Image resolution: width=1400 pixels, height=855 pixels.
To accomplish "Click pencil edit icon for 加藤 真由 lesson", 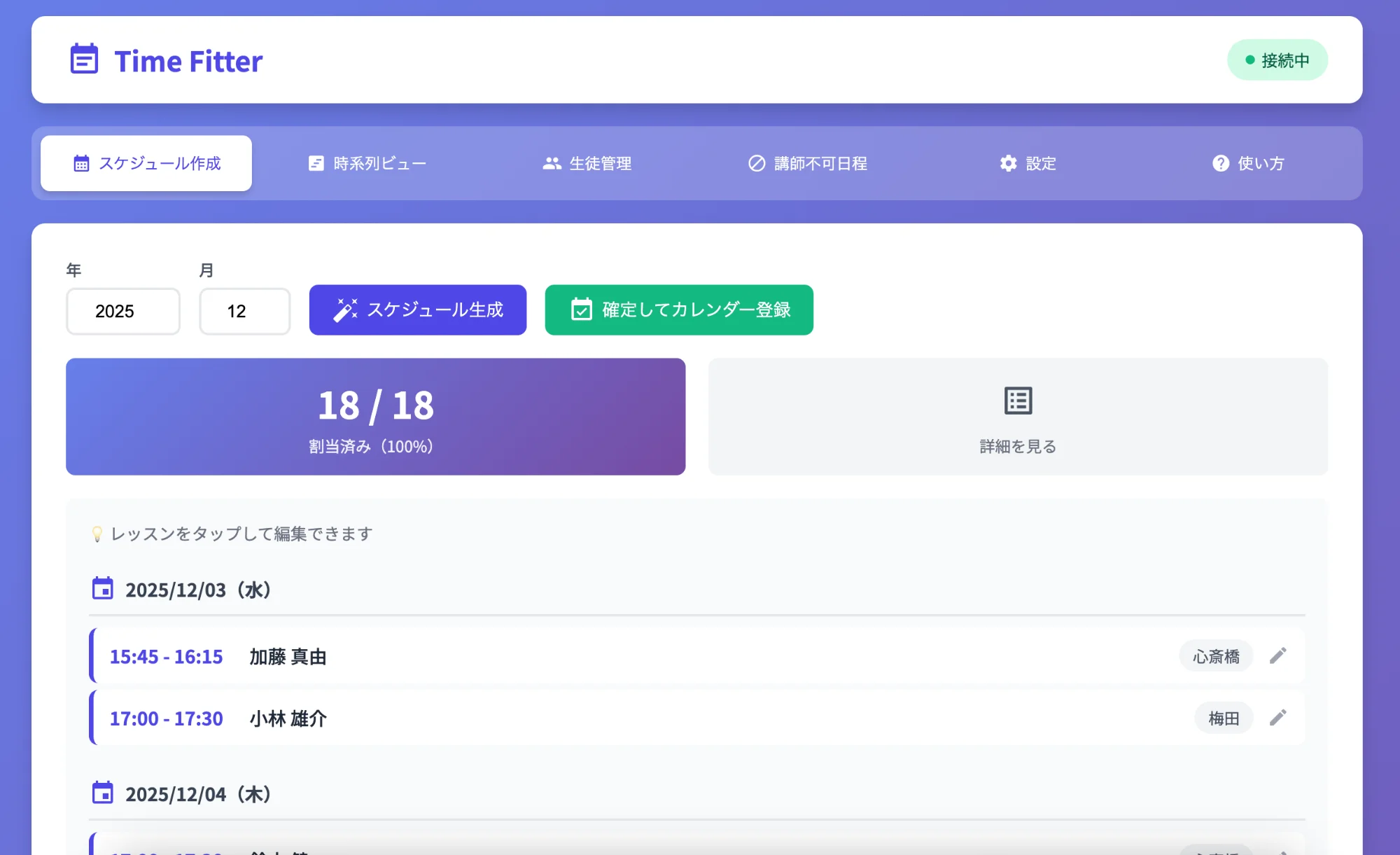I will [1277, 655].
